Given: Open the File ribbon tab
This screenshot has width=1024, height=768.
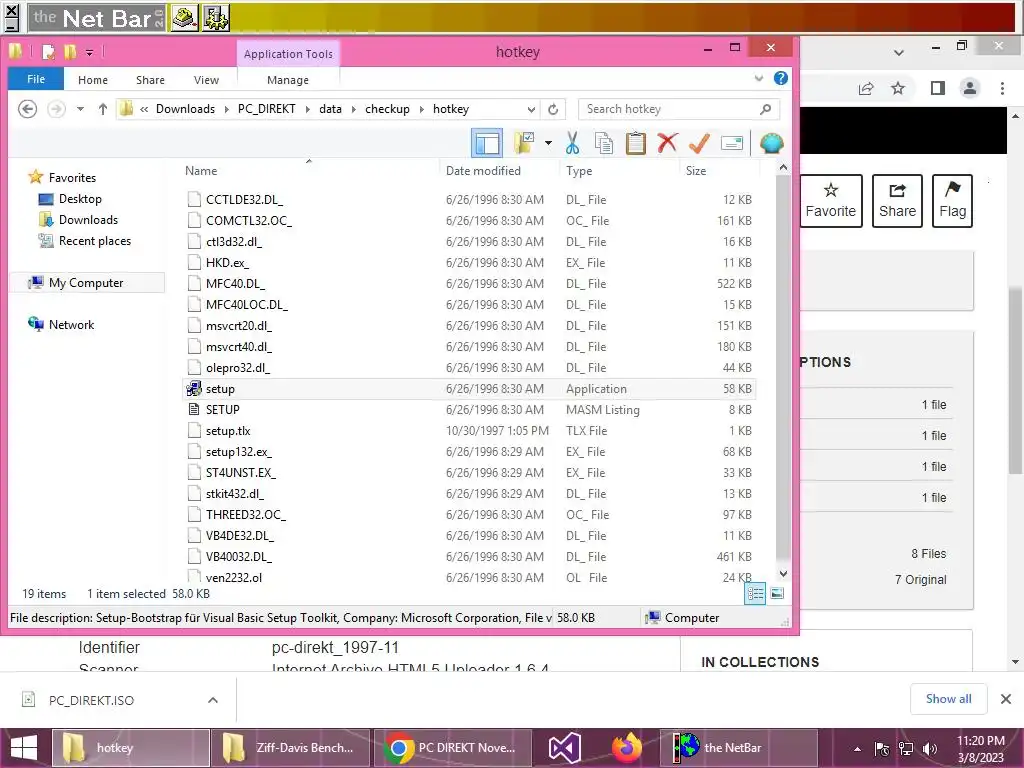Looking at the screenshot, I should coord(36,79).
